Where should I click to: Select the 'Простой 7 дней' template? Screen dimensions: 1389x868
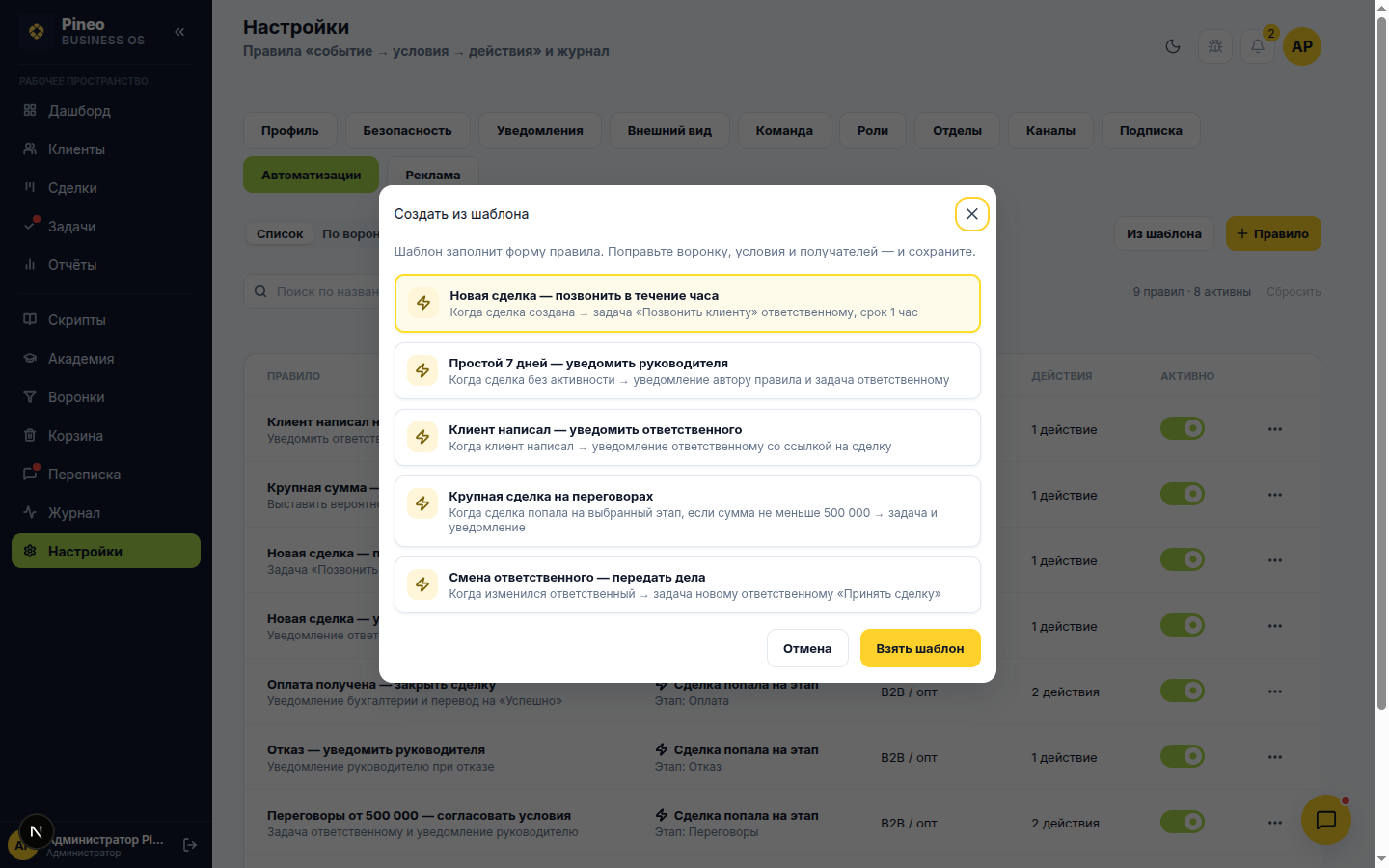(688, 371)
